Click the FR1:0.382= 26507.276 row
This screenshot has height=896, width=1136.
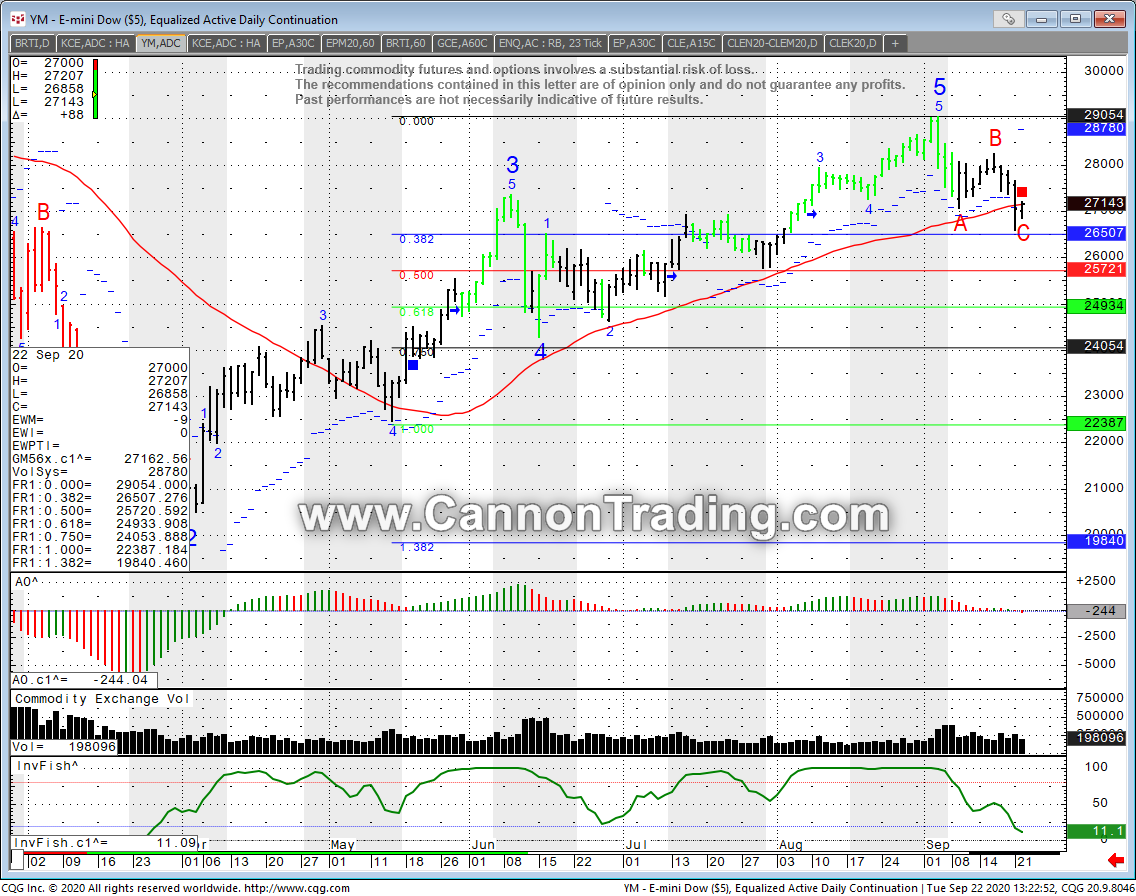point(100,498)
